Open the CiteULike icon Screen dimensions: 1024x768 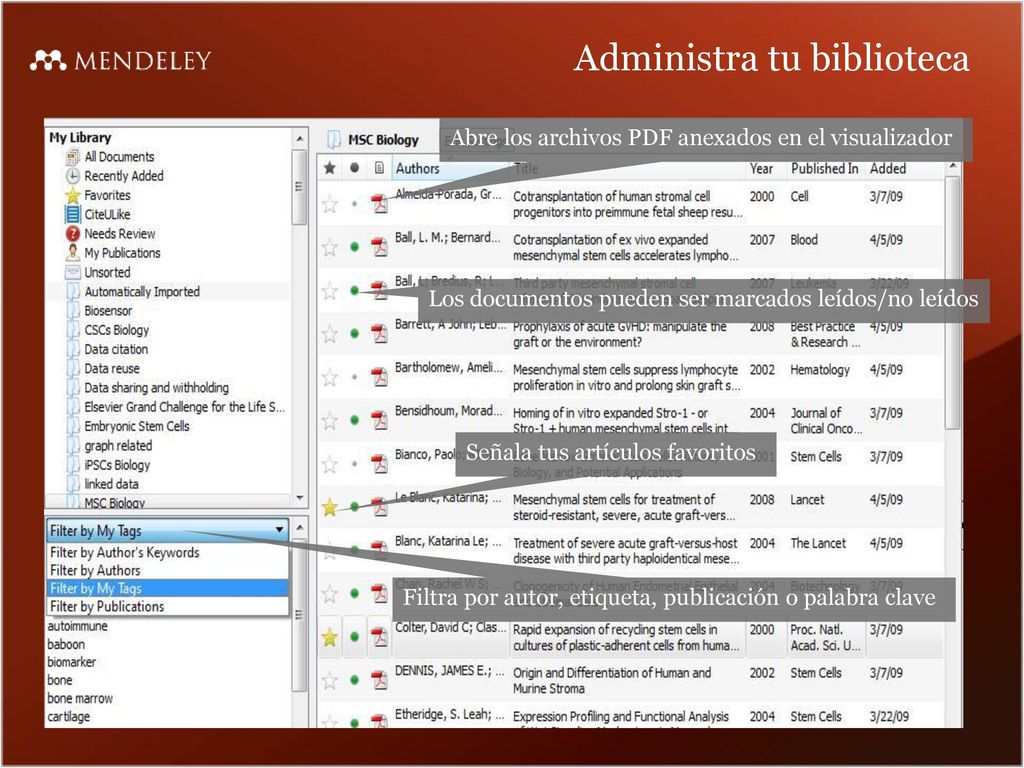(72, 214)
